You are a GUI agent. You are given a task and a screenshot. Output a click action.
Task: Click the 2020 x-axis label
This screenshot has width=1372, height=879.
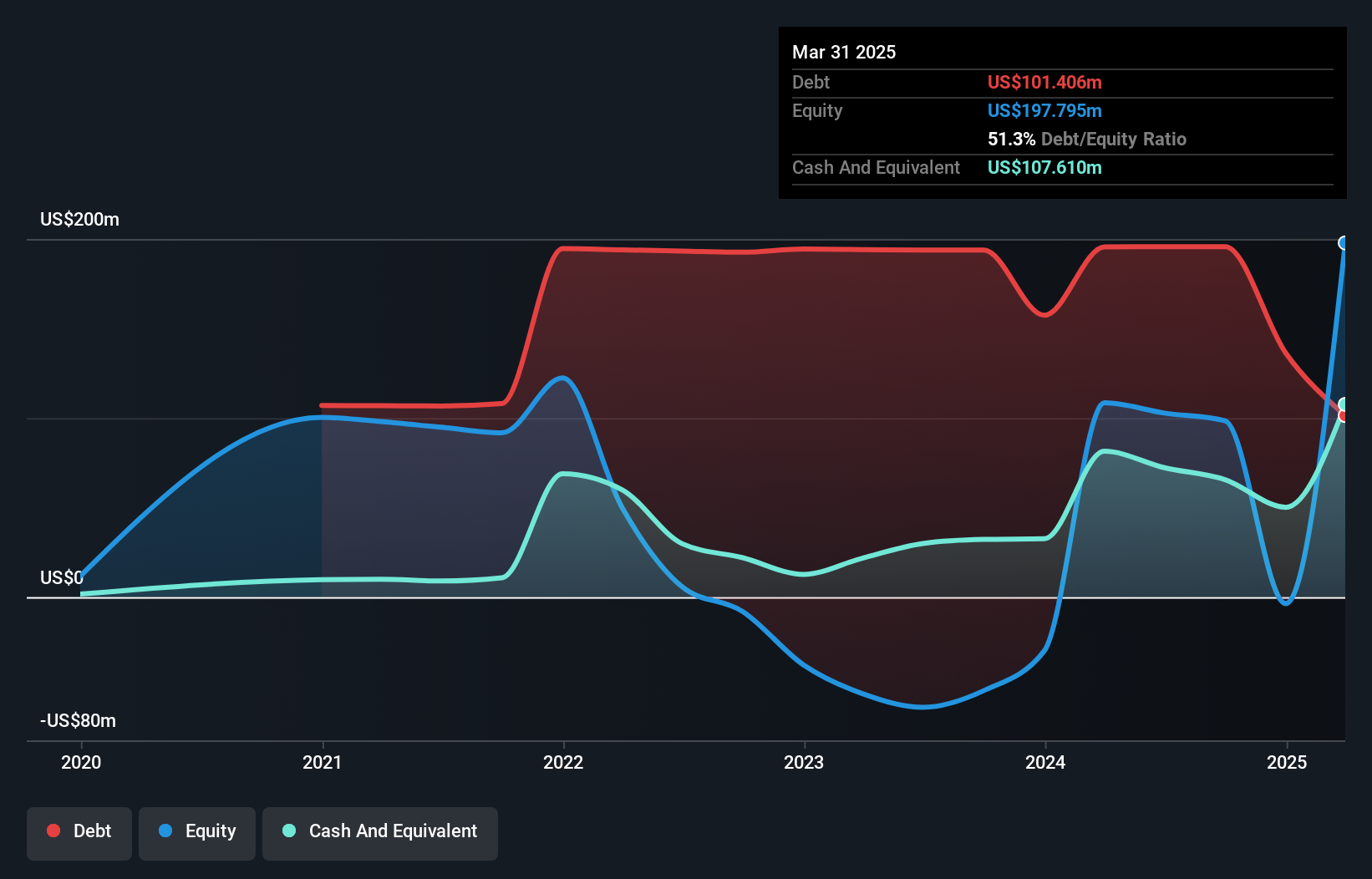pos(81,762)
